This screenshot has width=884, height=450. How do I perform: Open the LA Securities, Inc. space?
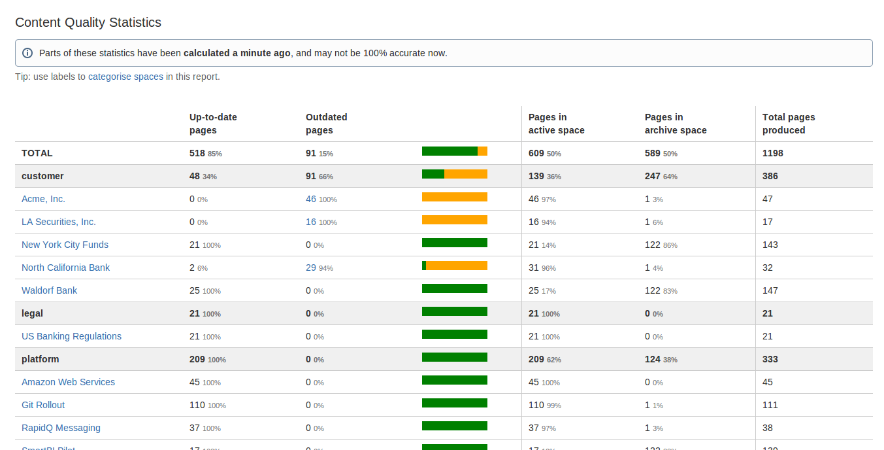[58, 222]
